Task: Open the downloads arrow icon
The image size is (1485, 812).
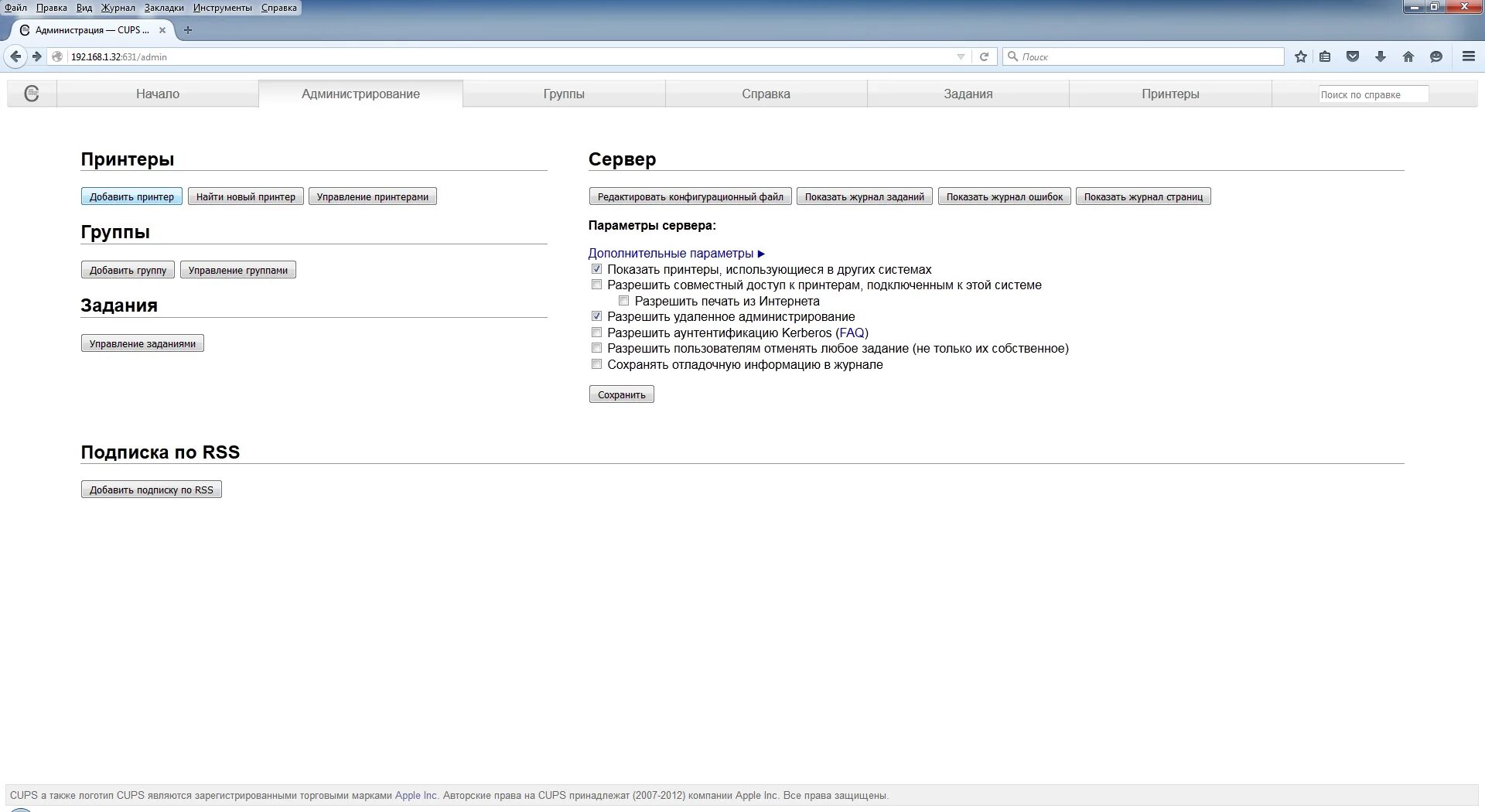Action: click(1381, 56)
